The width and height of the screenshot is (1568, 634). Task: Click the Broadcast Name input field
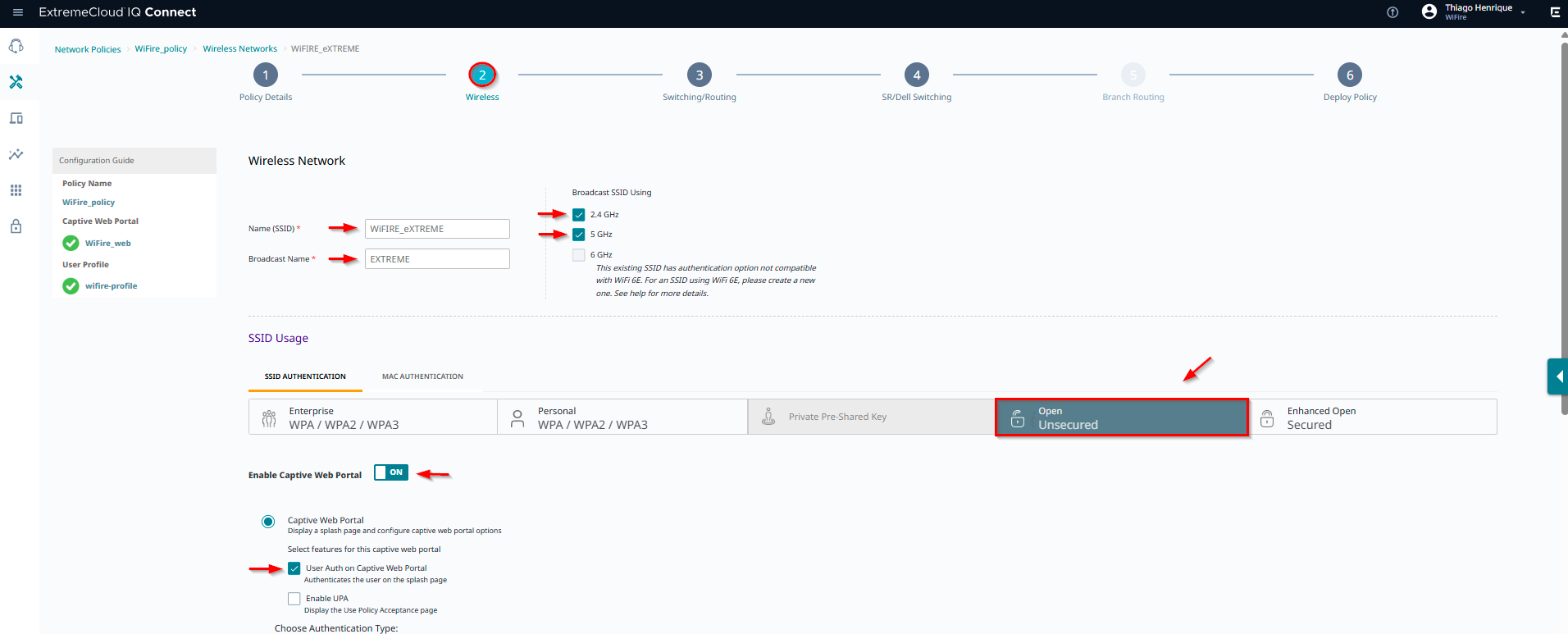pos(437,259)
